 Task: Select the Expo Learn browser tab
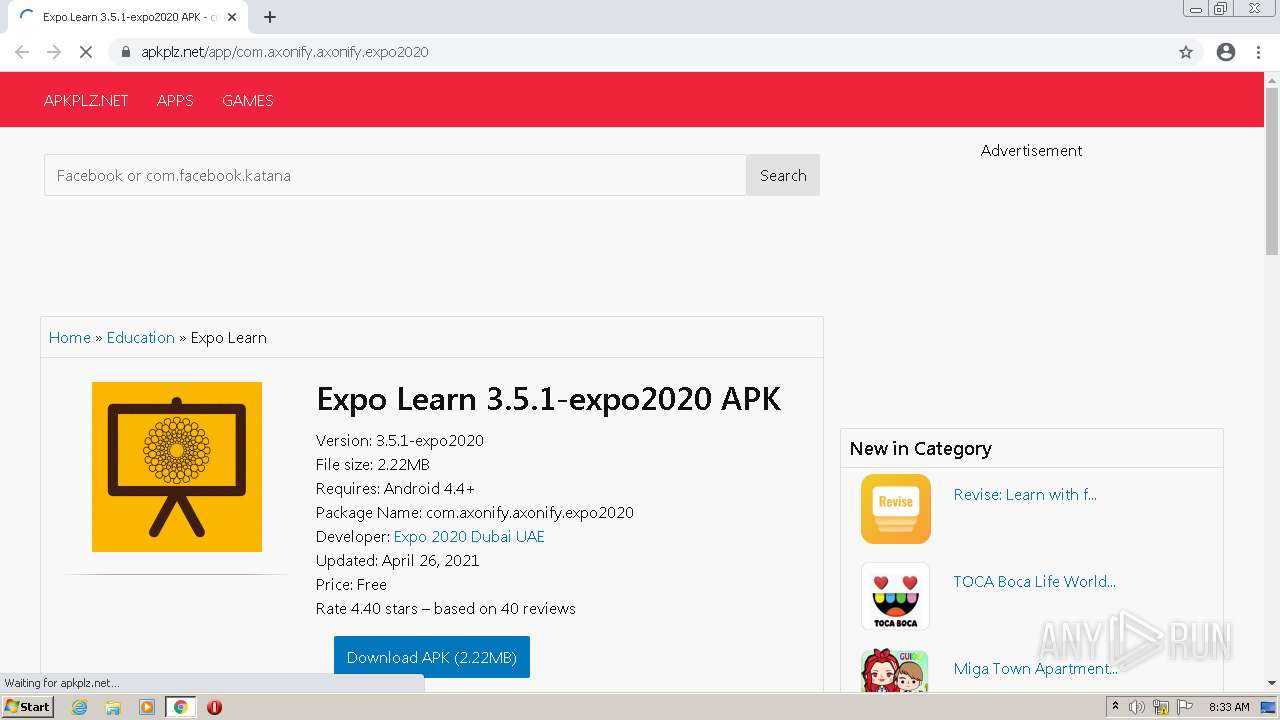click(x=125, y=17)
